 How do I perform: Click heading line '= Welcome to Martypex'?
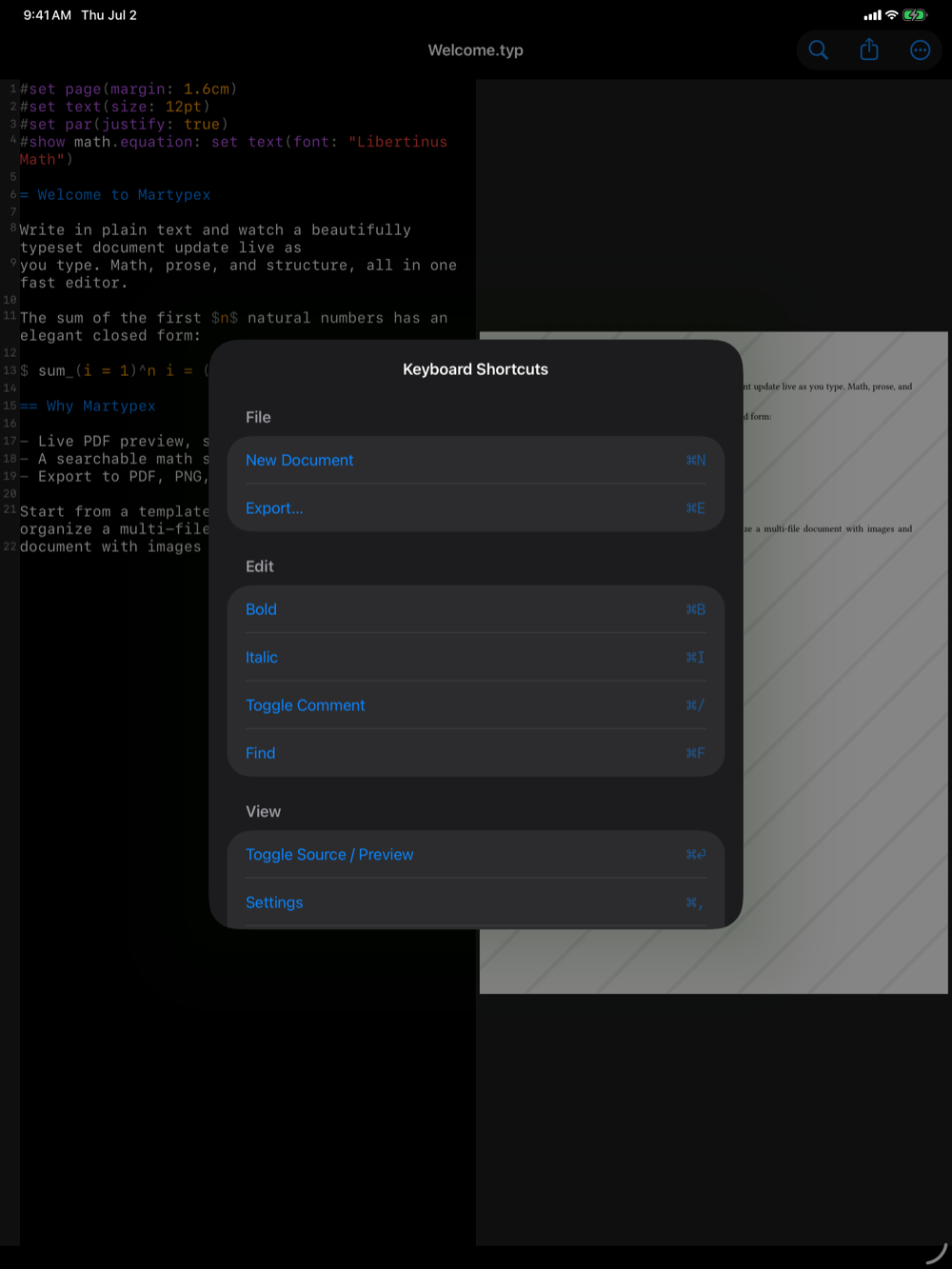[115, 194]
